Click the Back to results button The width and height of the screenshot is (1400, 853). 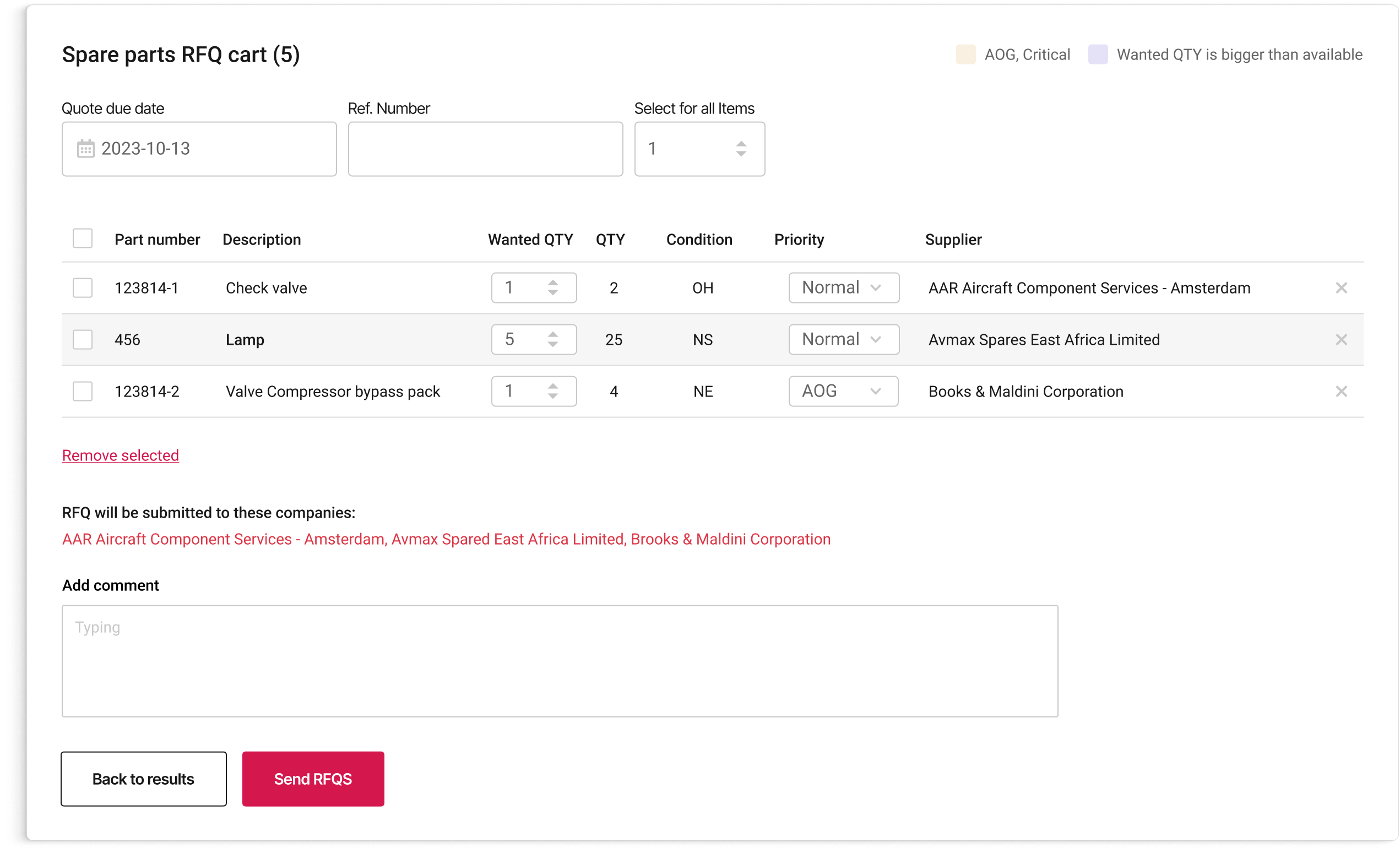[x=143, y=779]
